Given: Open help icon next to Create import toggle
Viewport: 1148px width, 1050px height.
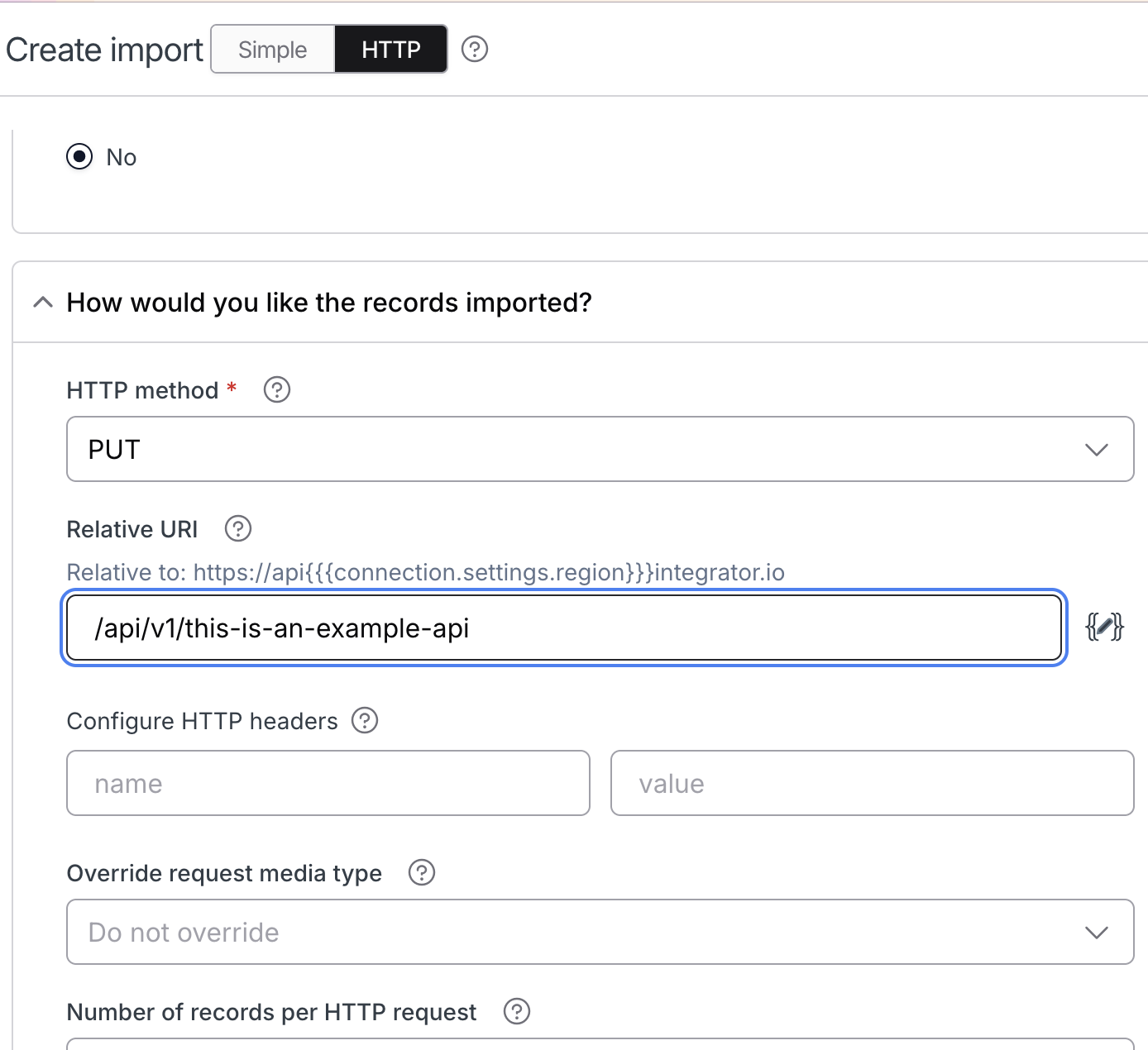Looking at the screenshot, I should [x=475, y=50].
